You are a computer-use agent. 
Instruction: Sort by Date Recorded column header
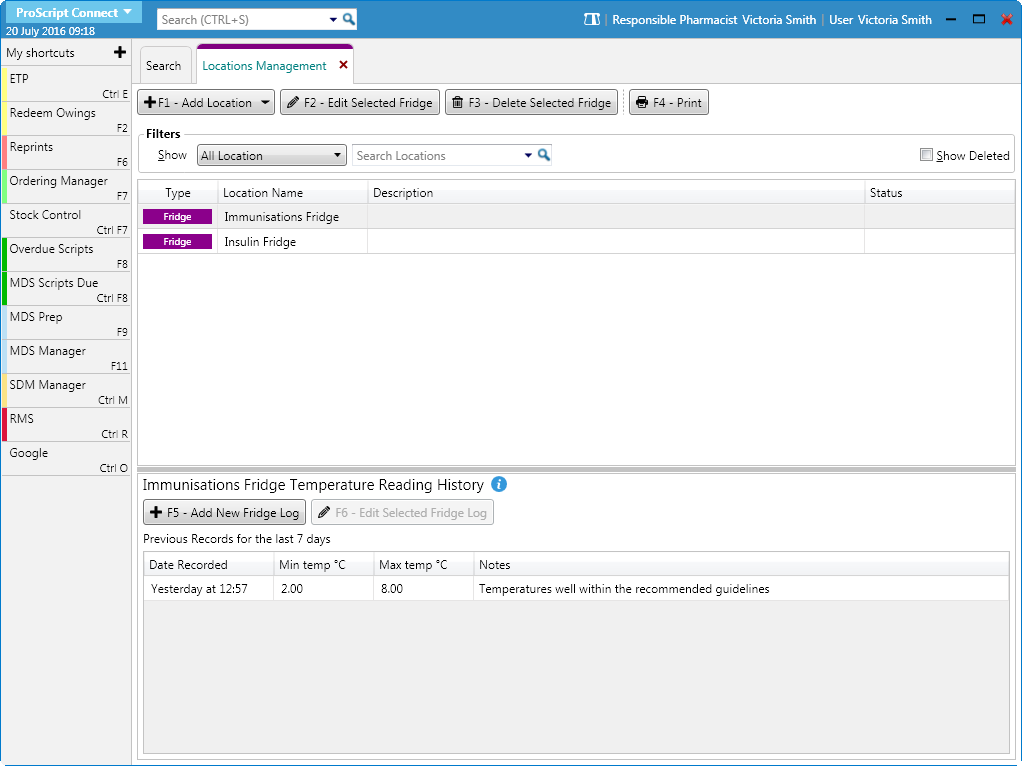(x=209, y=565)
